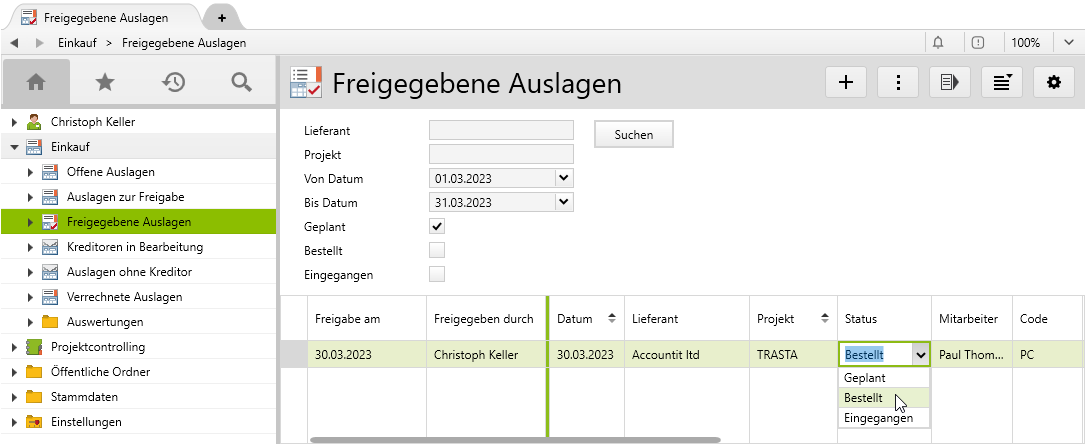Click the plus button to add entry

tap(846, 83)
